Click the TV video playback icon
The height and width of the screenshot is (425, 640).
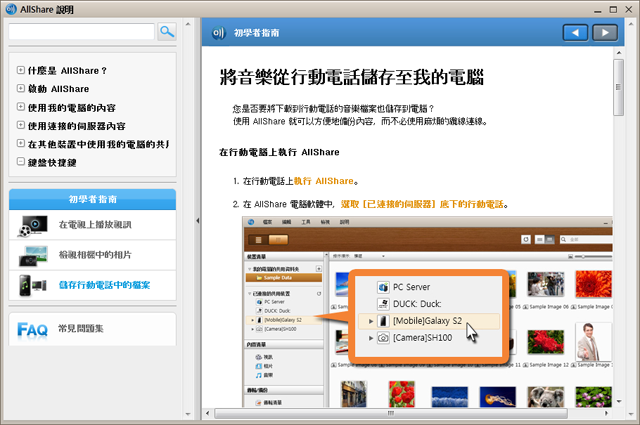pyautogui.click(x=33, y=226)
